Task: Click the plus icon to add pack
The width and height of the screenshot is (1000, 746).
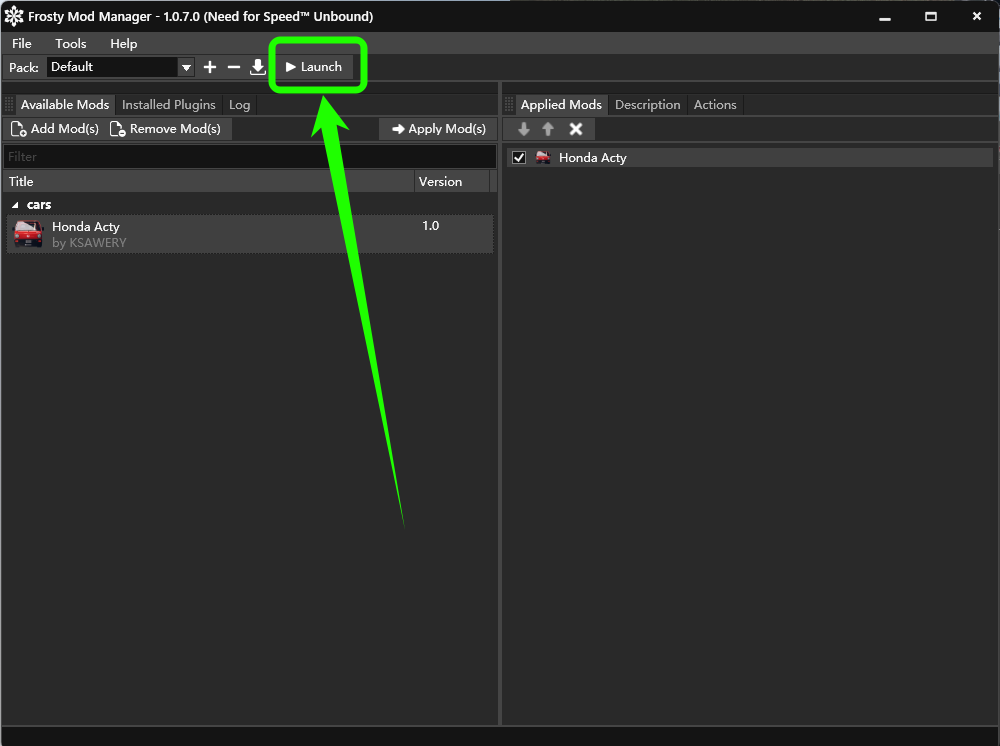Action: click(x=210, y=67)
